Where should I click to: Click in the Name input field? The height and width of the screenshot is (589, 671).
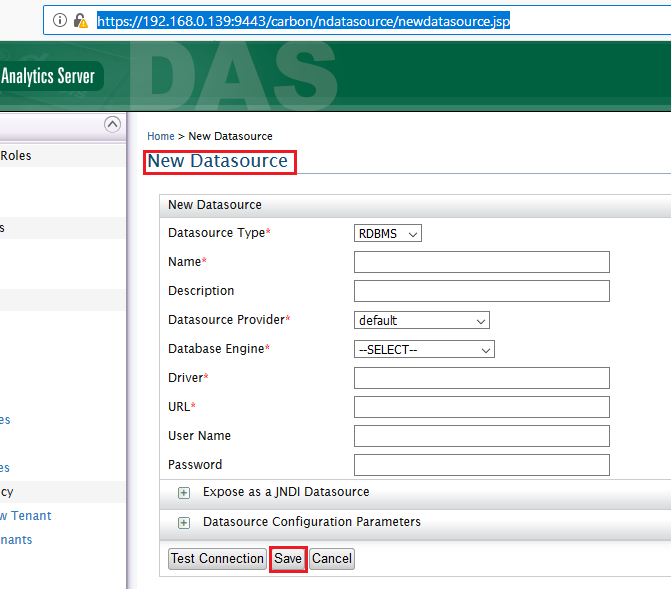click(x=481, y=262)
